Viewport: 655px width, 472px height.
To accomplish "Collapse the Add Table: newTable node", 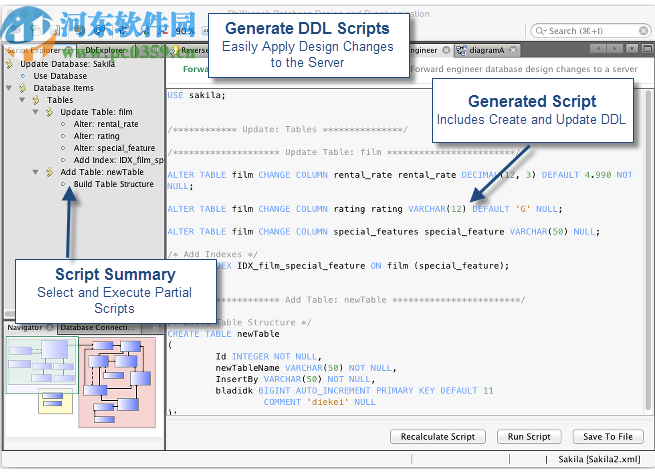I will 35,172.
